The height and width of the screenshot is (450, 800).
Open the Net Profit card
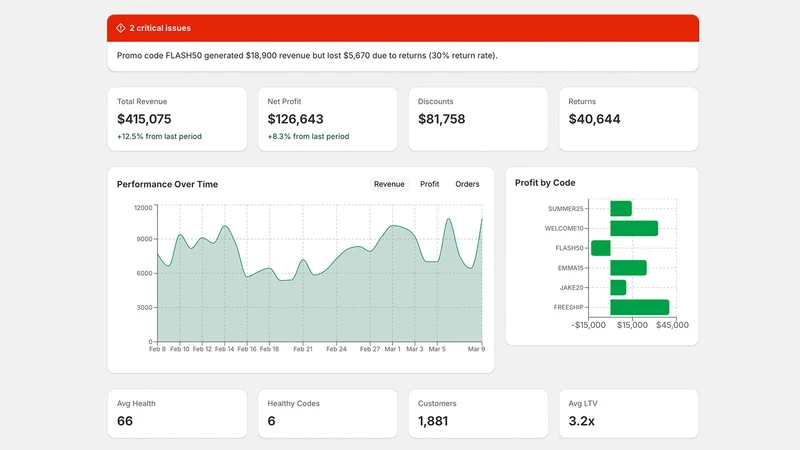[x=328, y=119]
